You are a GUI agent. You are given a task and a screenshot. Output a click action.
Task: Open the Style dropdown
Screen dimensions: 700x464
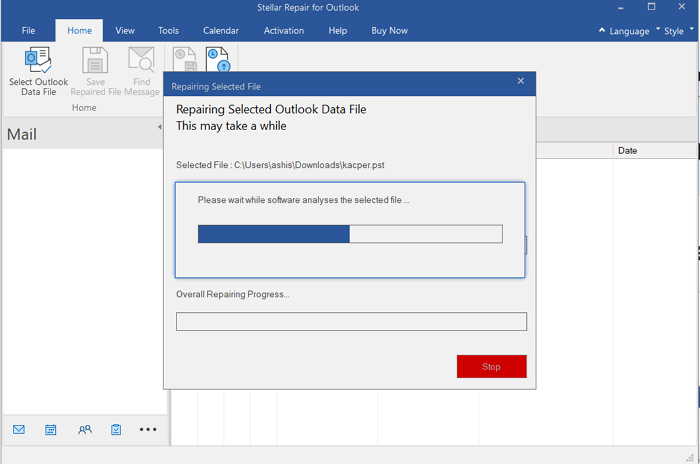[x=678, y=31]
